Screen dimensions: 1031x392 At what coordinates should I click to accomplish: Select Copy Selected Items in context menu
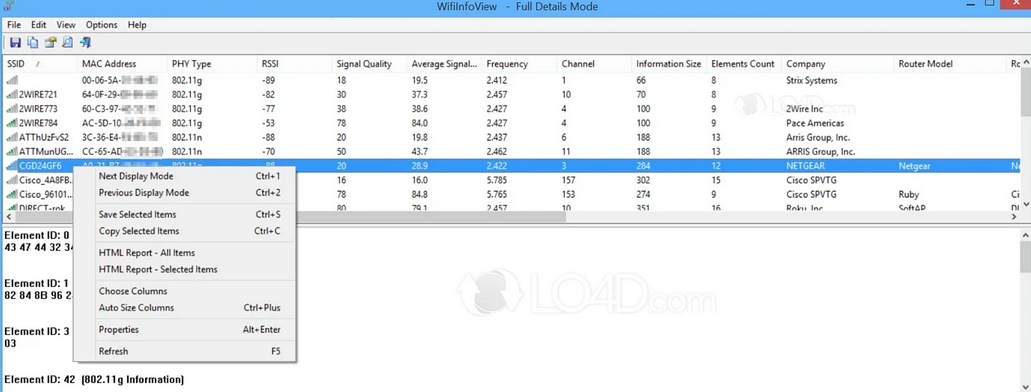click(185, 231)
